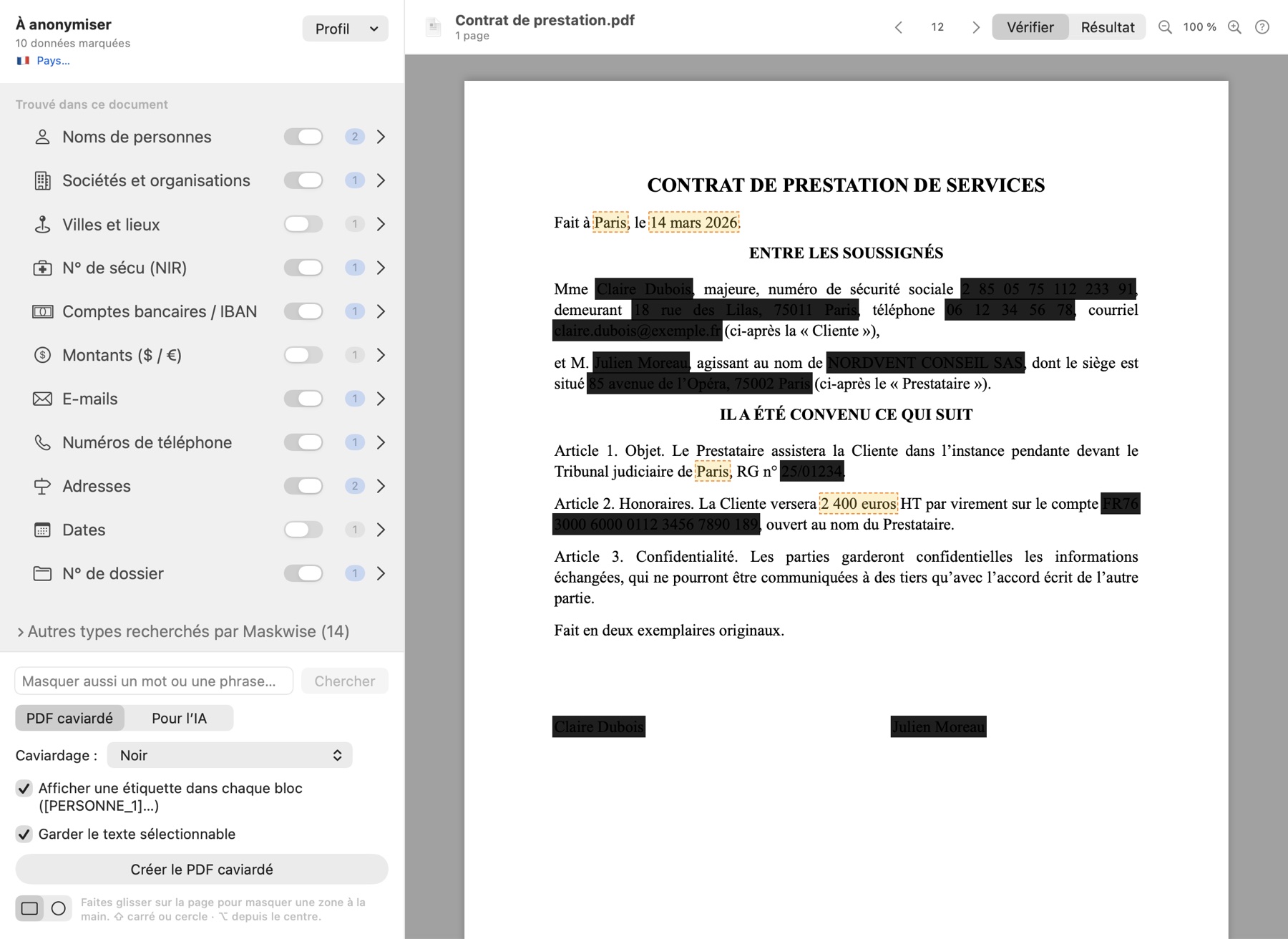Toggle the Montants switch

303,355
